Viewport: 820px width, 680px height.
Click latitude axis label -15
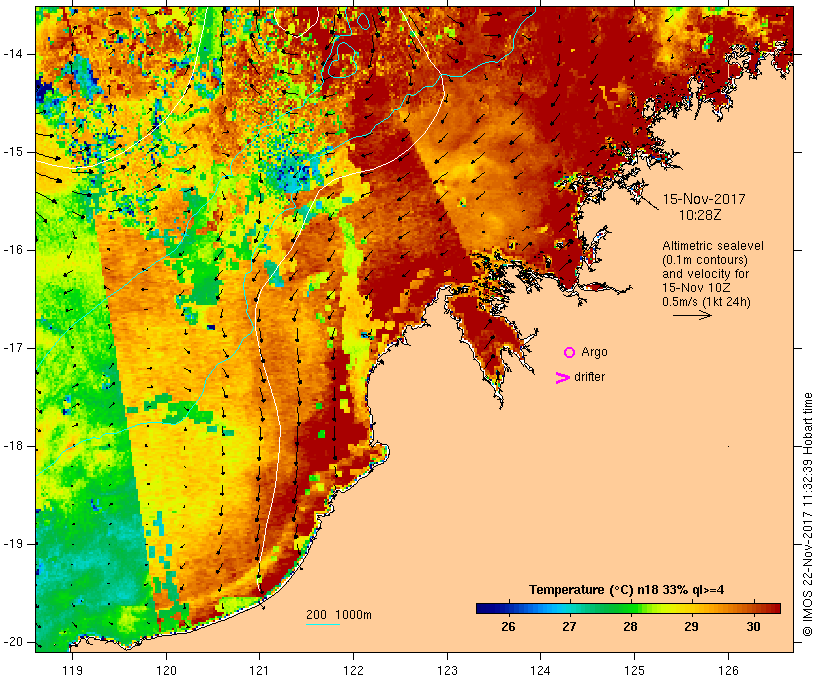click(13, 152)
